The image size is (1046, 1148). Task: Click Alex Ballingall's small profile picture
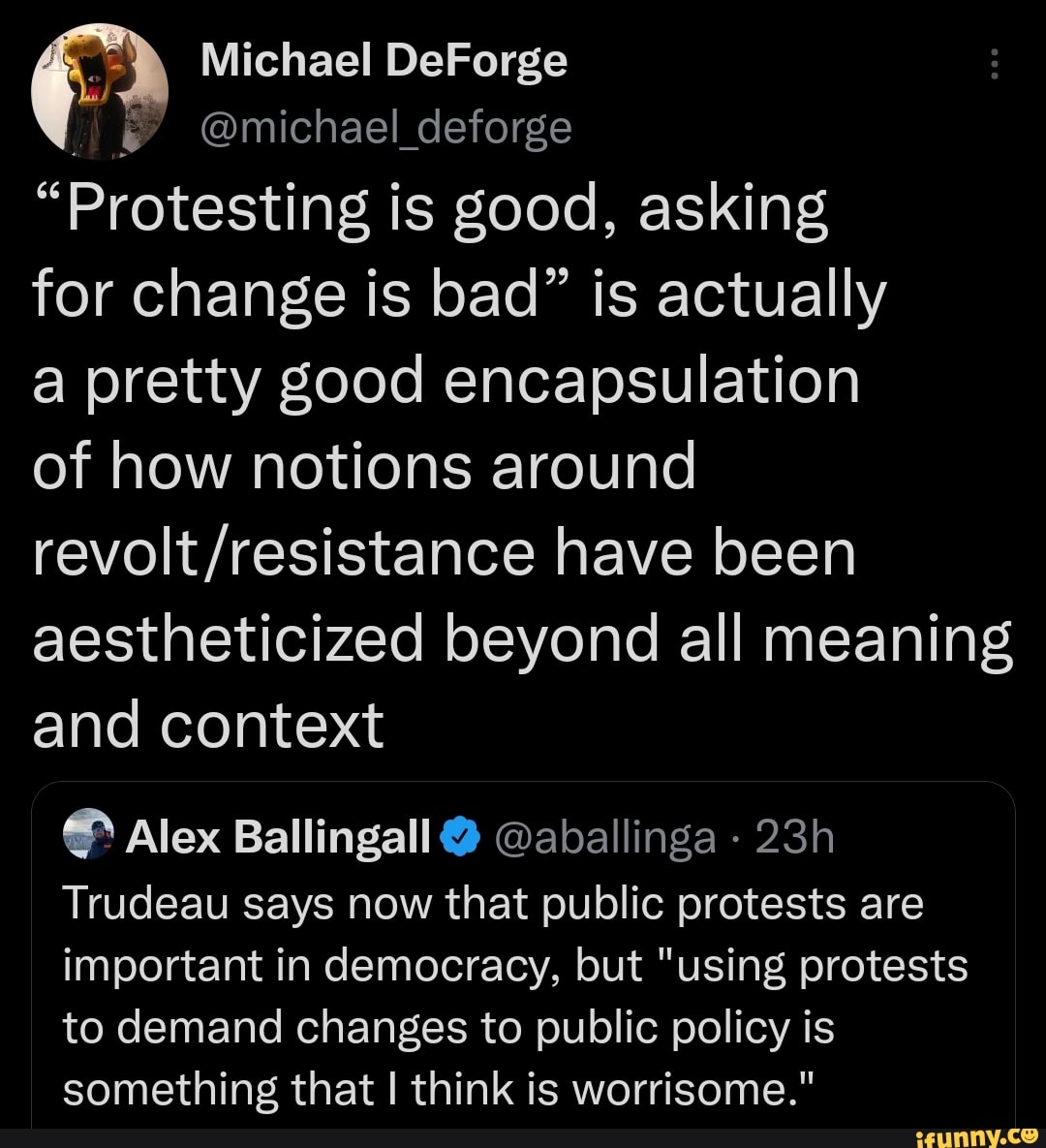point(89,836)
